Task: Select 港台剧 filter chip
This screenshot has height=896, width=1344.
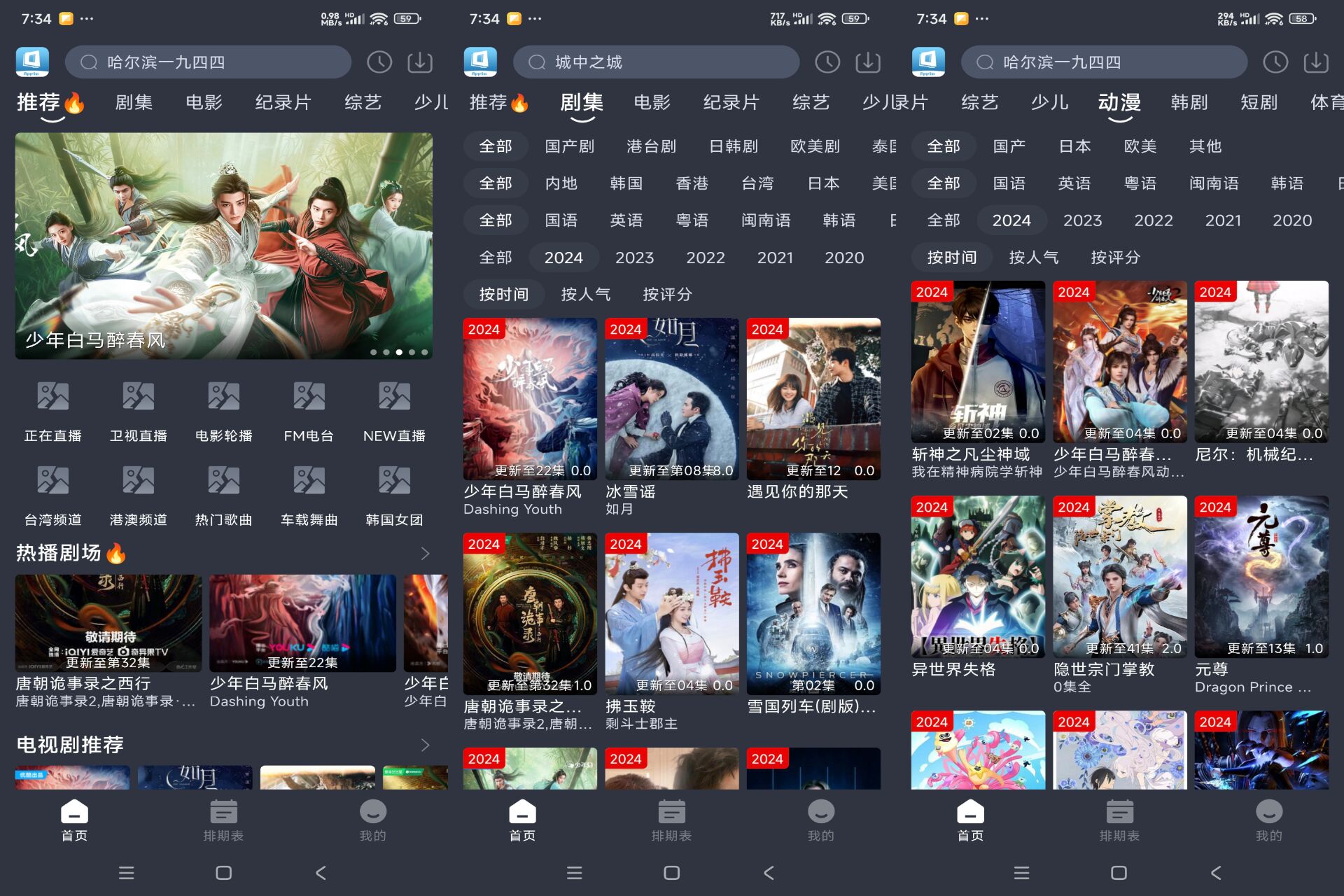Action: tap(651, 146)
